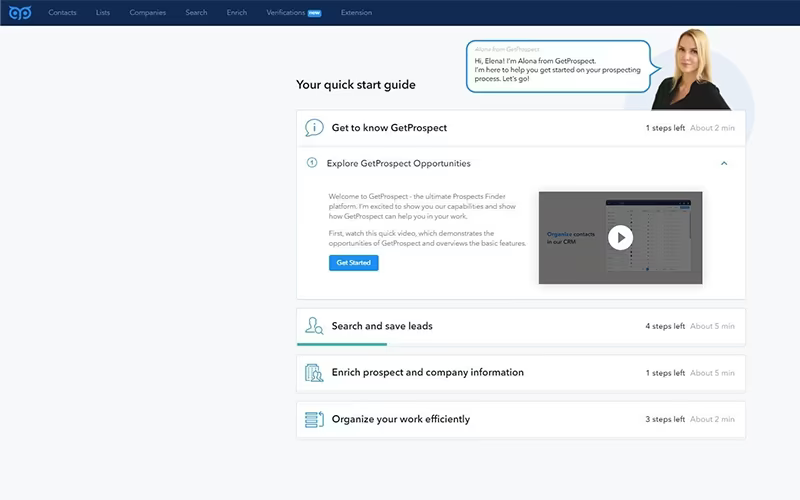Open the Lists menu

click(103, 12)
